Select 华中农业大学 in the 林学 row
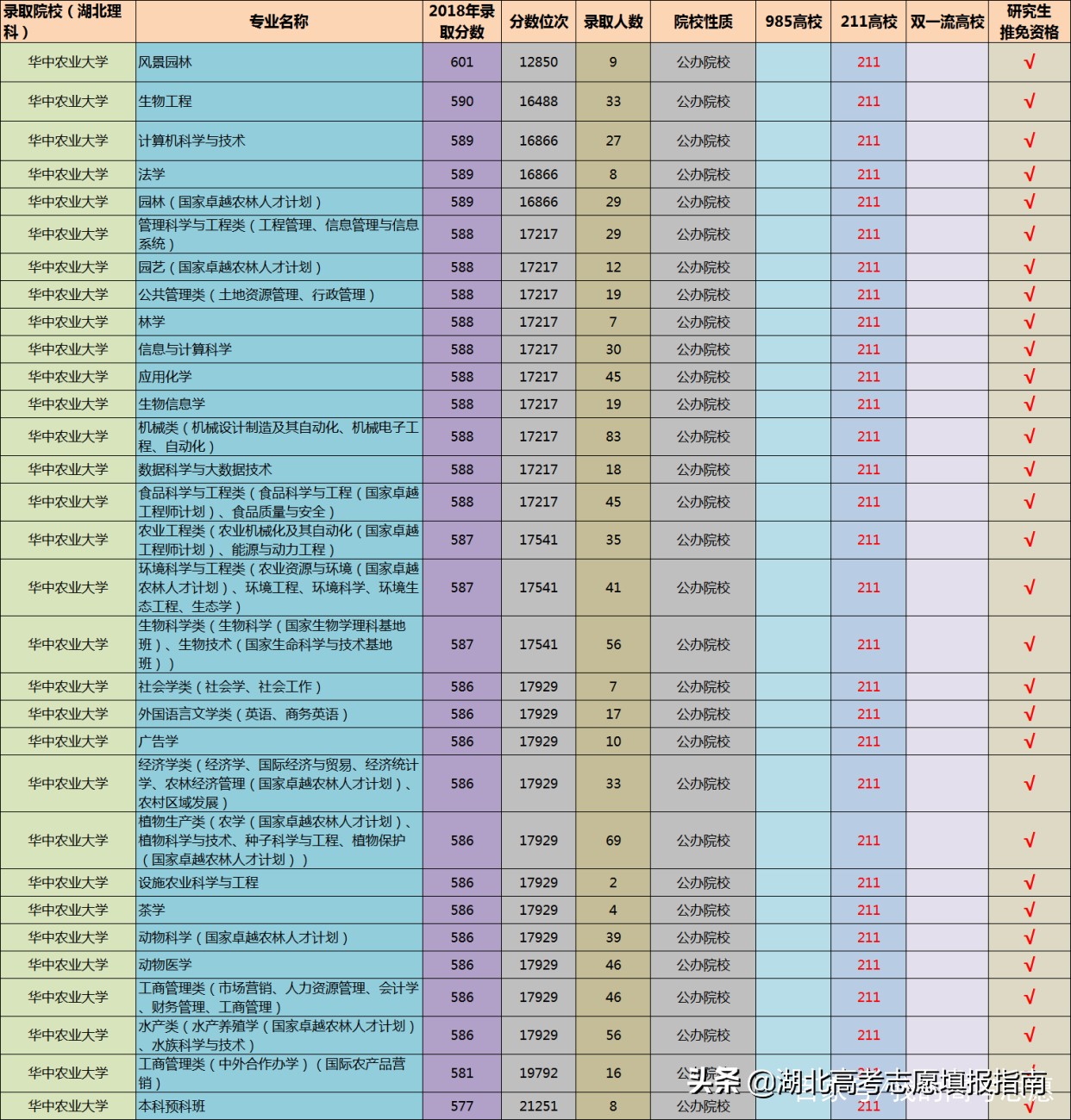The height and width of the screenshot is (1120, 1071). click(68, 322)
